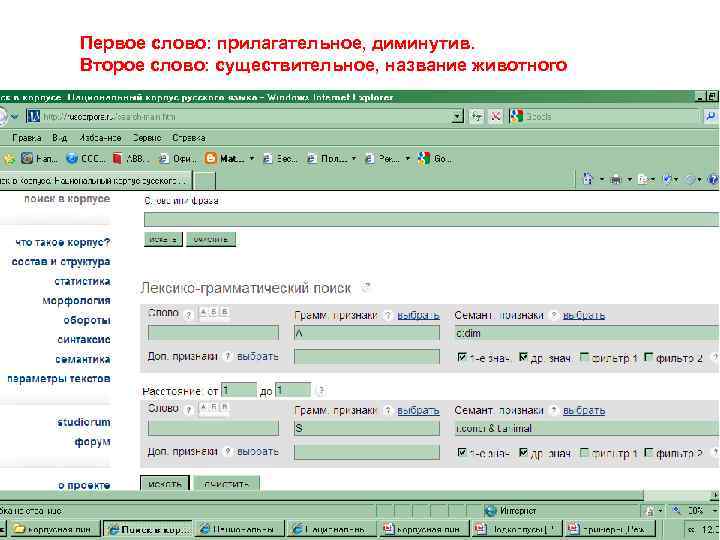720x540 pixels.
Task: Click help icon beside 'Расстояние' fields
Action: point(321,391)
